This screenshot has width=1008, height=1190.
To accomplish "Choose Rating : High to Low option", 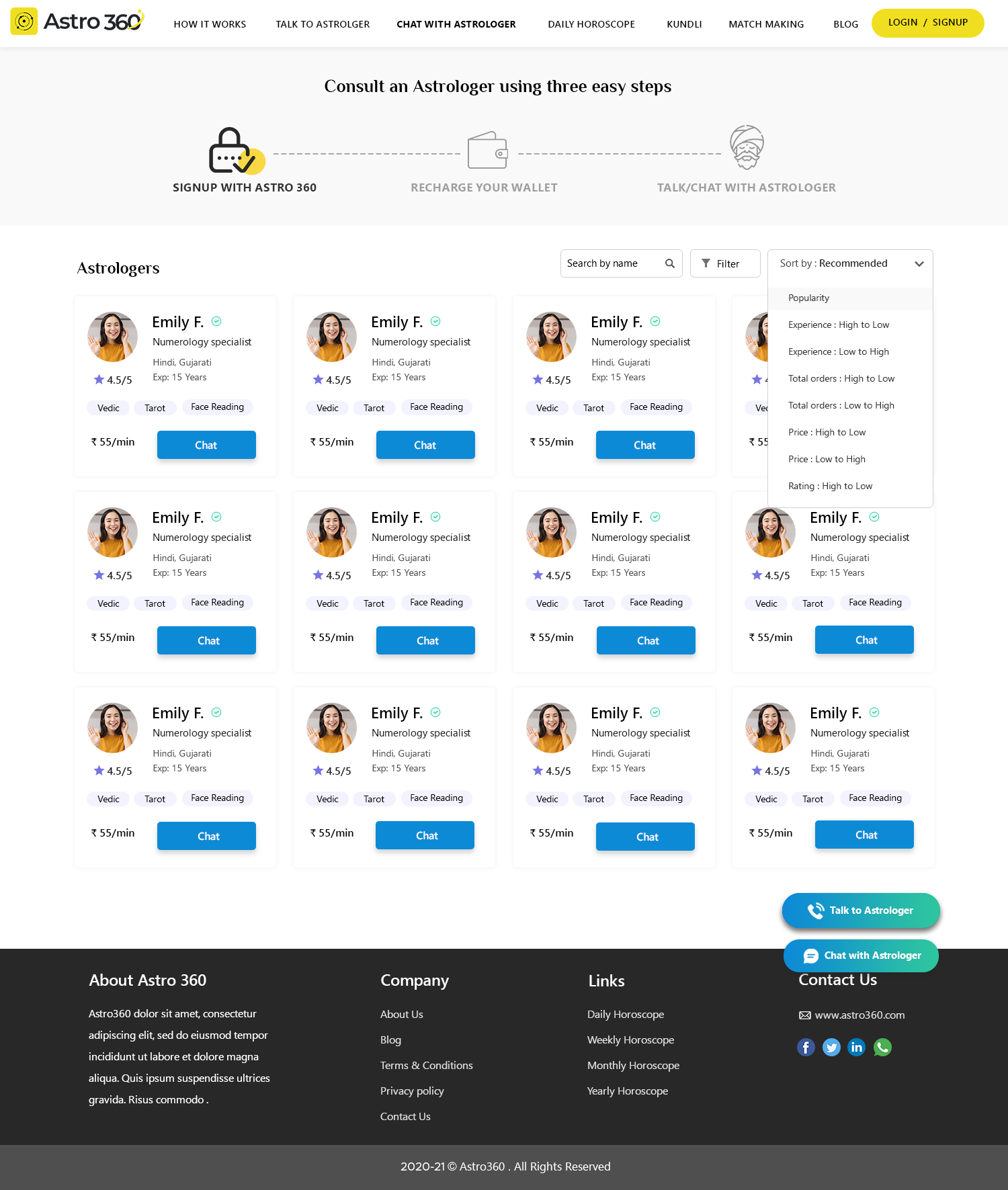I will 830,486.
